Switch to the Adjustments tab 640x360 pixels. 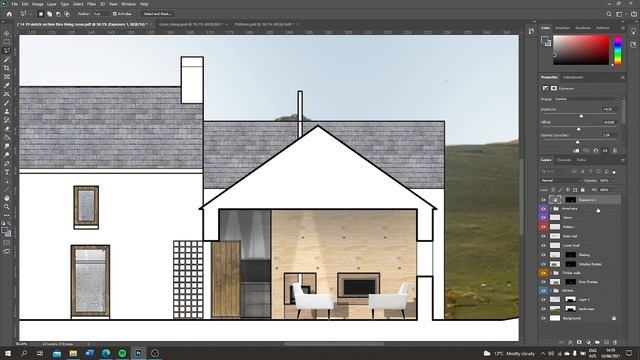(x=573, y=77)
